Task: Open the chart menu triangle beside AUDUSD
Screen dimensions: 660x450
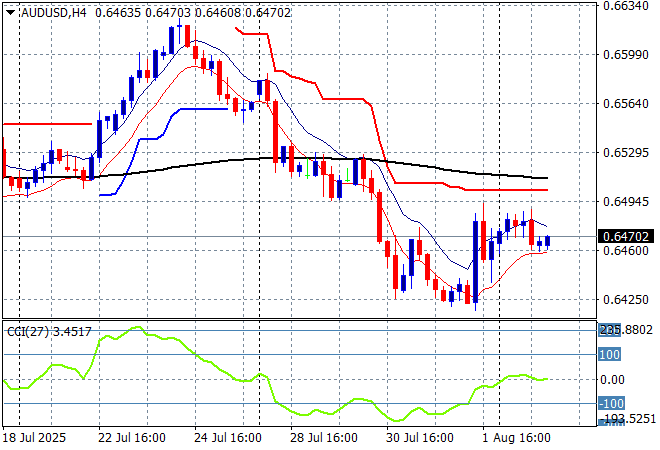Action: point(11,13)
